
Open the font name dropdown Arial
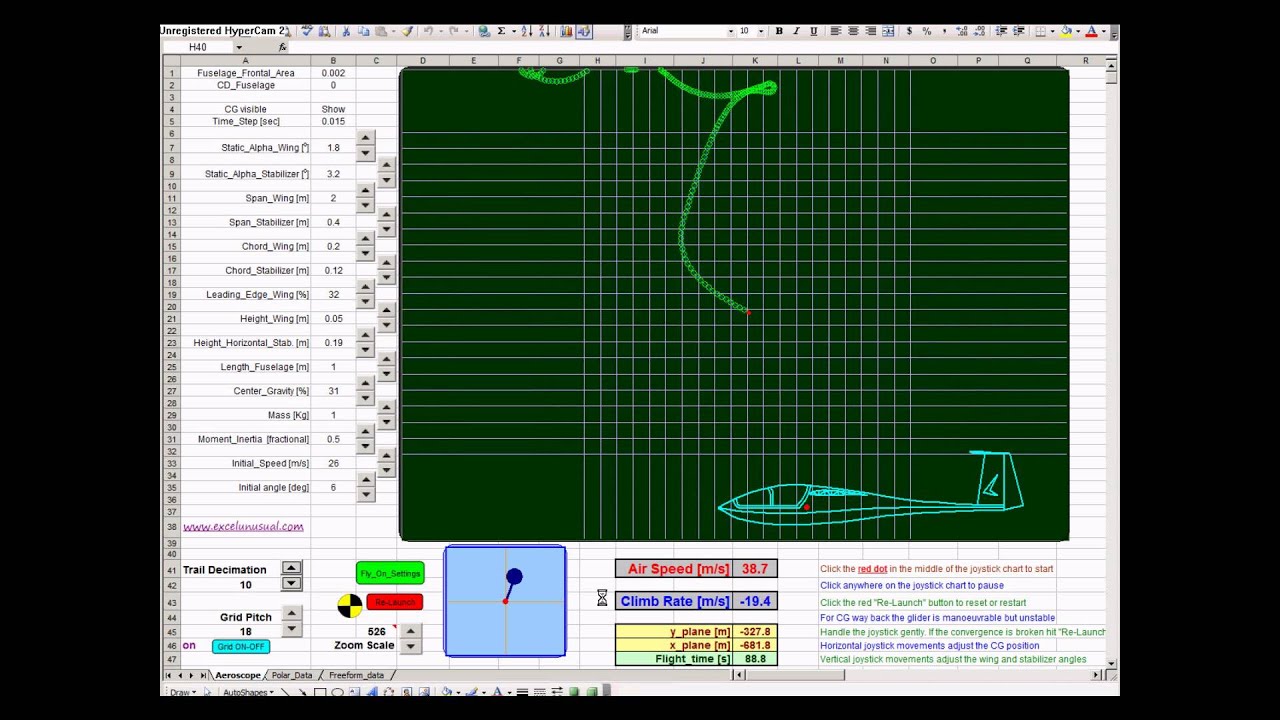tap(733, 31)
